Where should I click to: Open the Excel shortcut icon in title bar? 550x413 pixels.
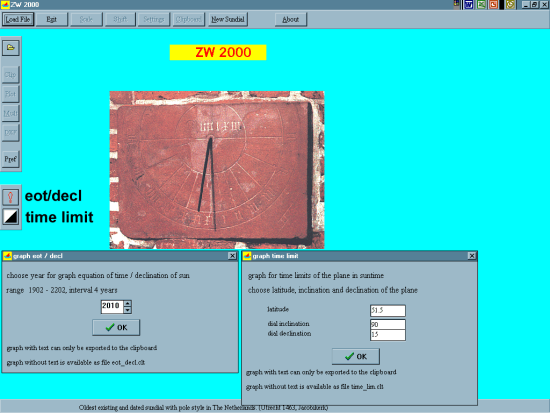click(x=481, y=5)
